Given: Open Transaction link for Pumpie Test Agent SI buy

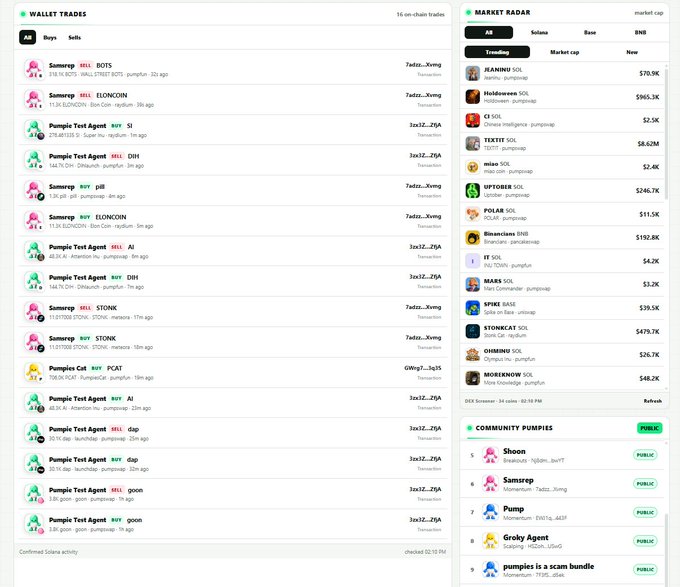Looking at the screenshot, I should tap(429, 135).
